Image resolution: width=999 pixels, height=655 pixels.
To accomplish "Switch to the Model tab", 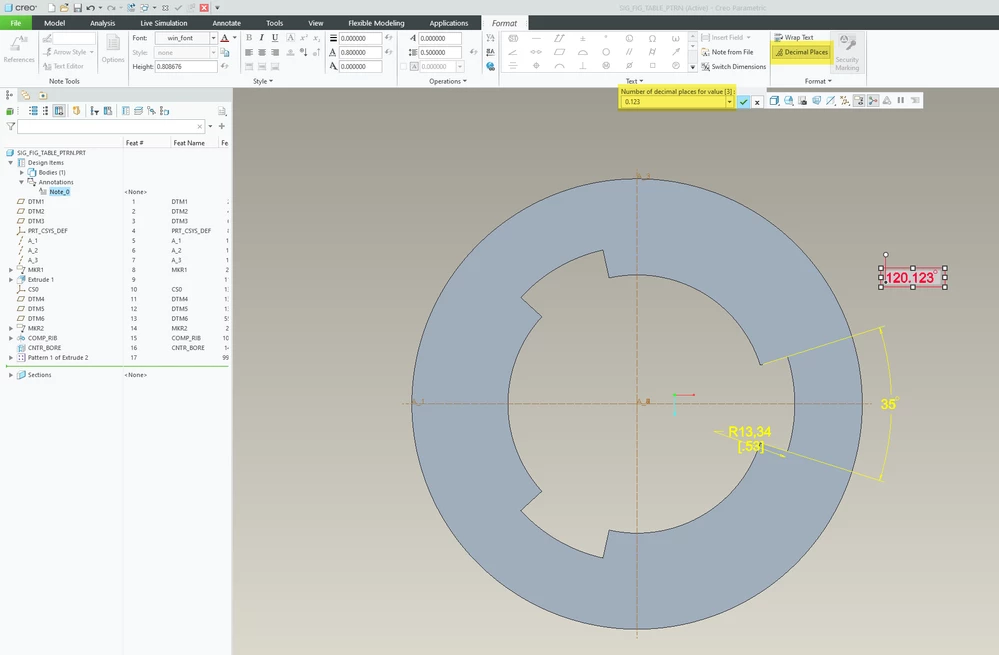I will tap(54, 23).
